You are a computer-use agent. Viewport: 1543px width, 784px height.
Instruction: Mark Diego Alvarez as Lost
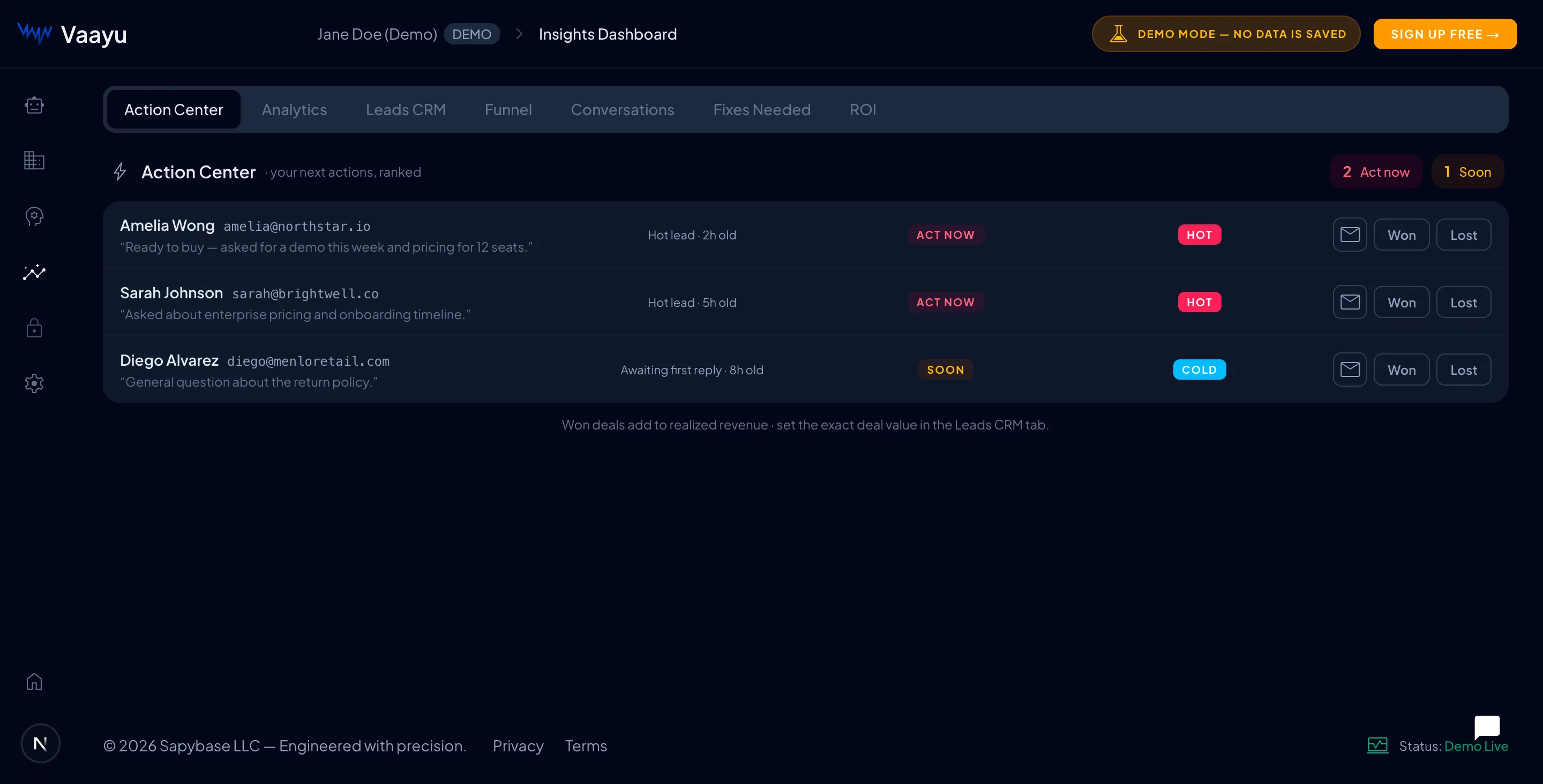pos(1463,370)
